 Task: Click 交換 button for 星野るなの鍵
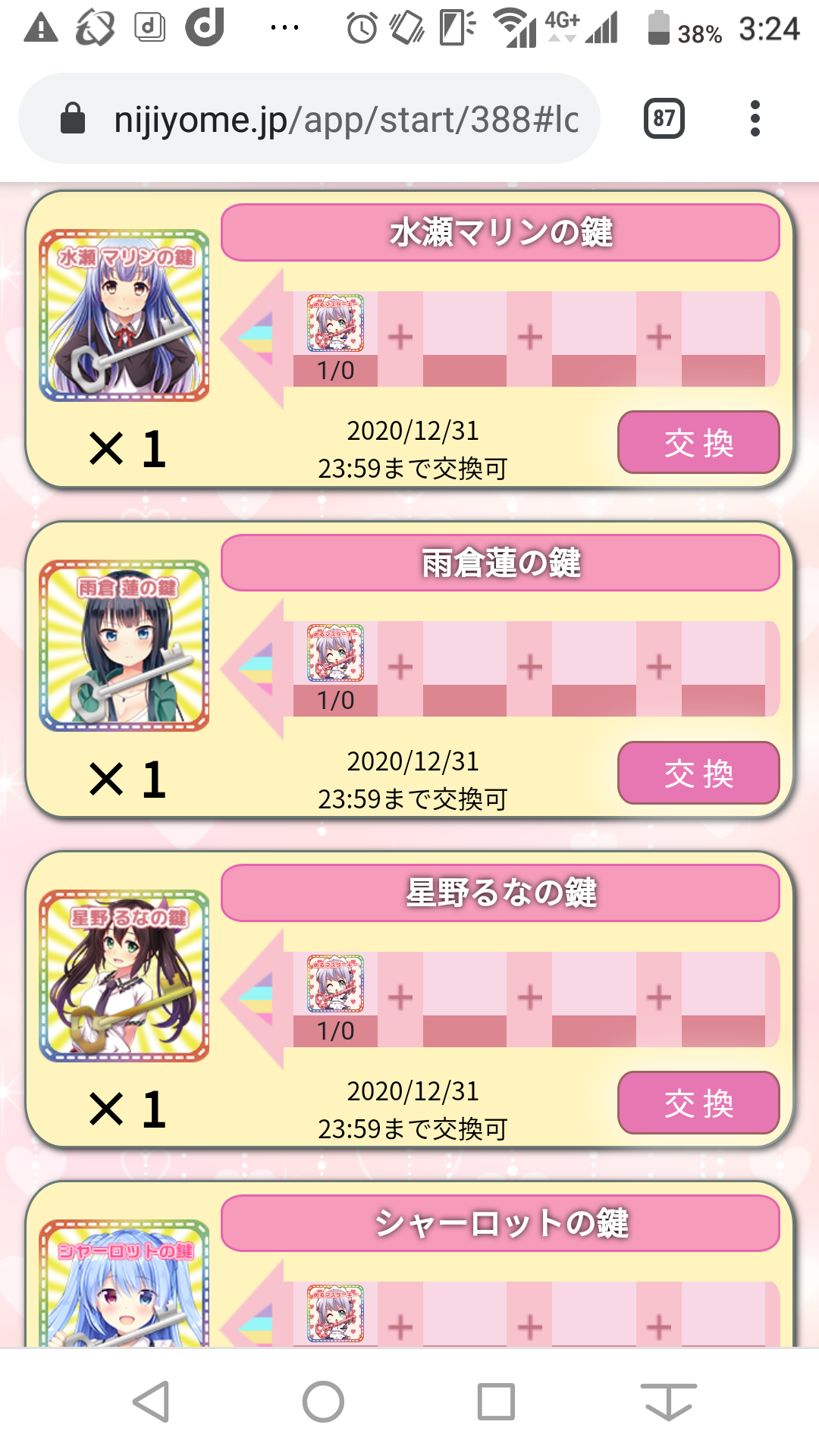(x=698, y=1103)
